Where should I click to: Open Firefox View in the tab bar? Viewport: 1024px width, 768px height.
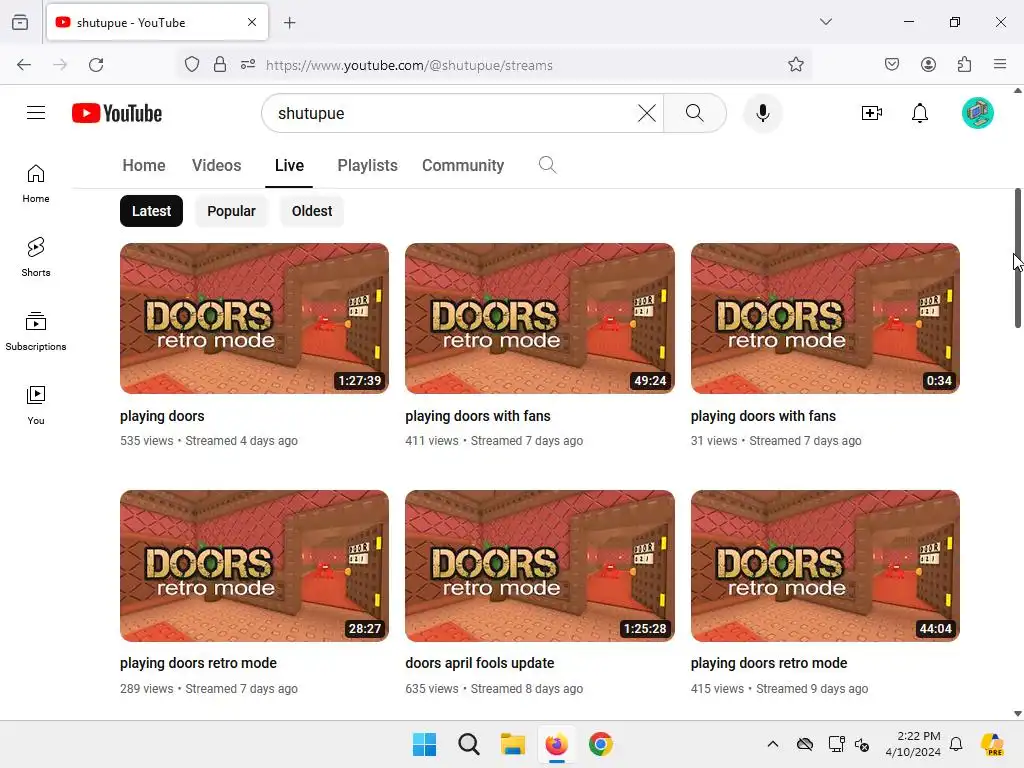pos(20,22)
